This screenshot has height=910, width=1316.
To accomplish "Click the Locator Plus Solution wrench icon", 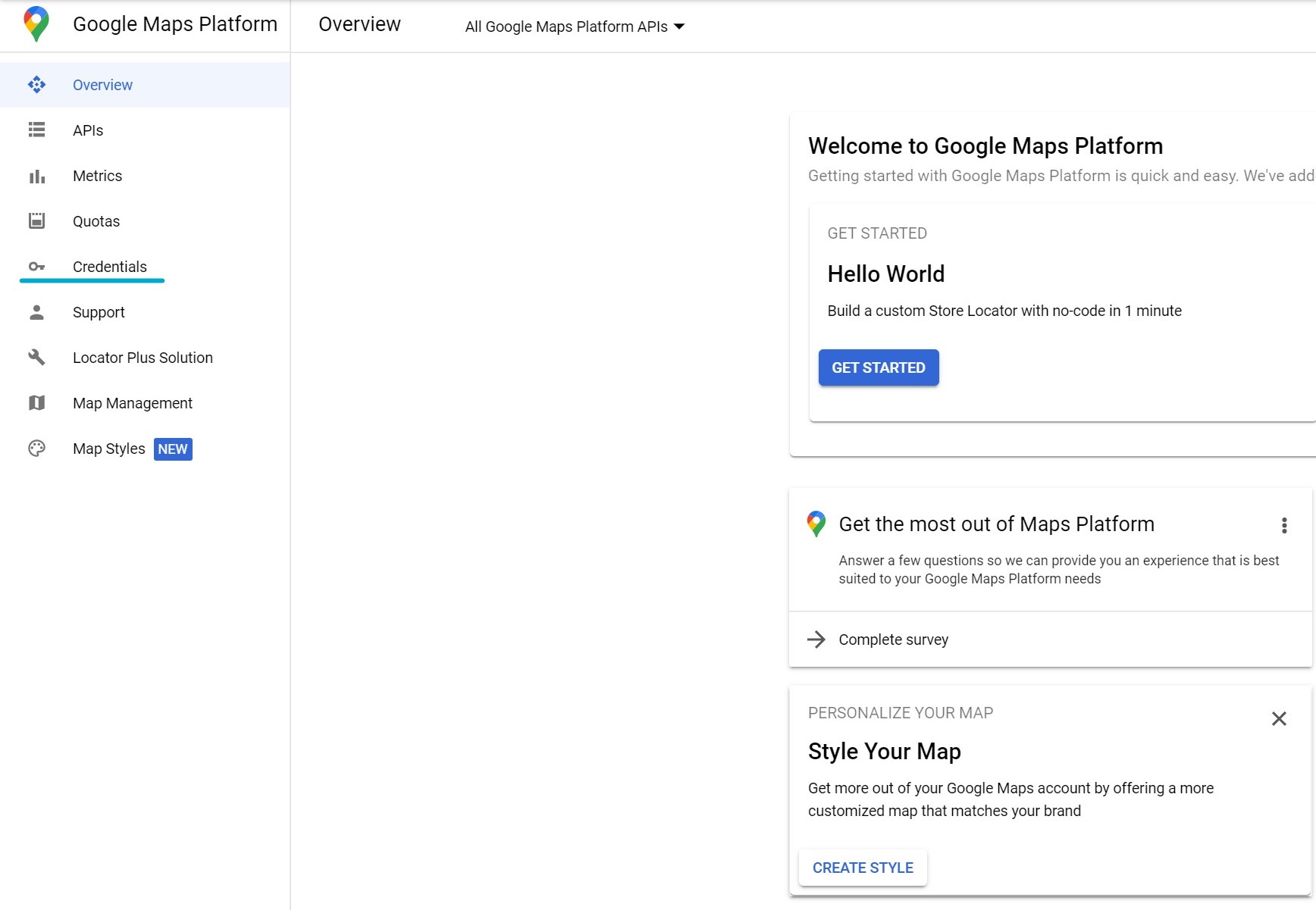I will (x=36, y=358).
